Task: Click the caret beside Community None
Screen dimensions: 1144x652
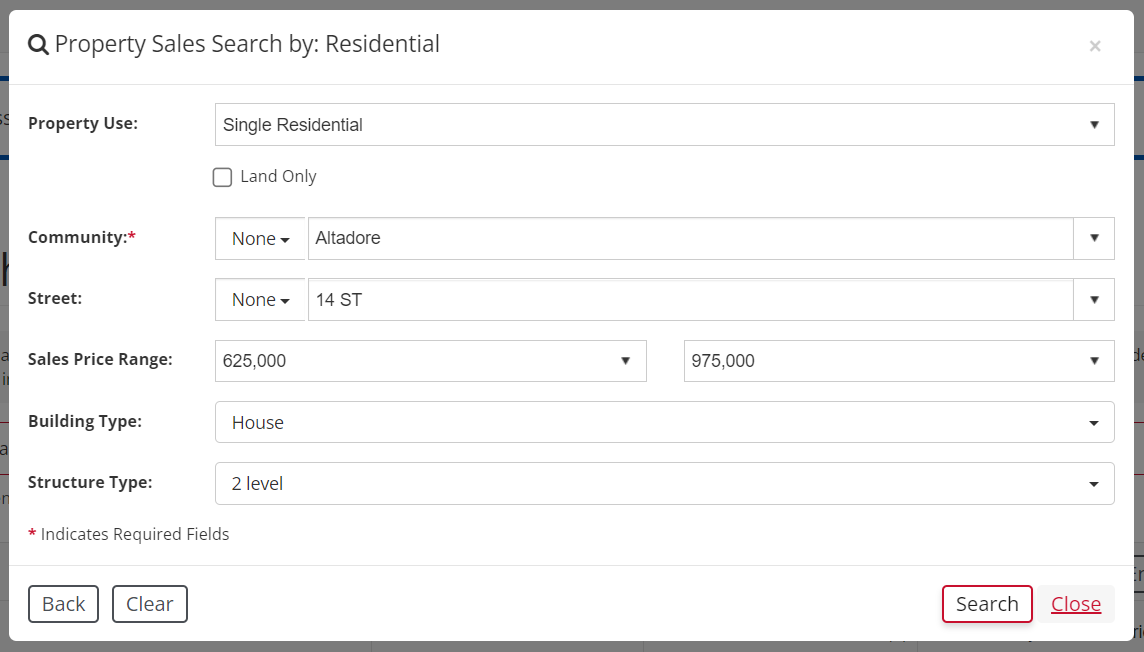Action: click(285, 240)
